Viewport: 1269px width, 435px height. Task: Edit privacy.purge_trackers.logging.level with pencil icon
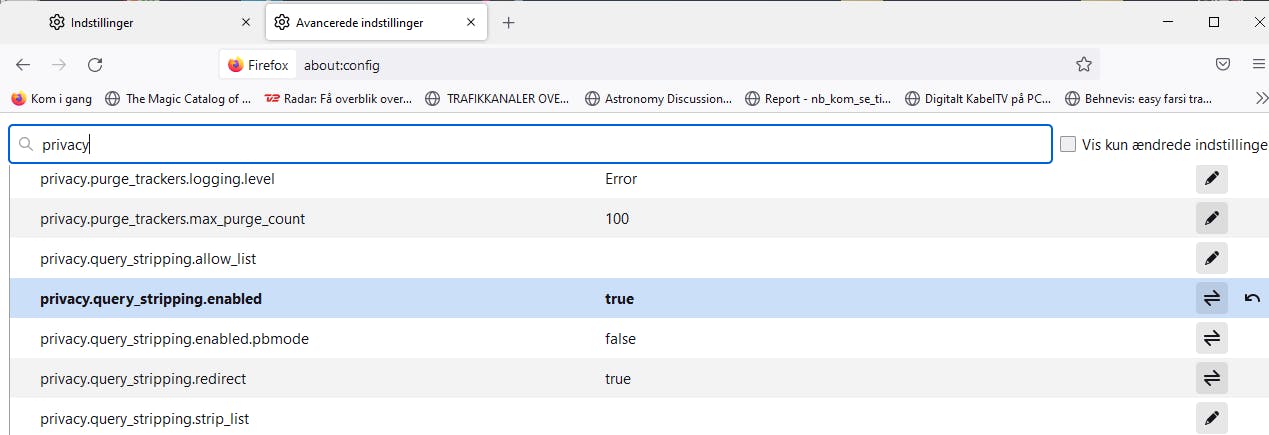click(1212, 179)
